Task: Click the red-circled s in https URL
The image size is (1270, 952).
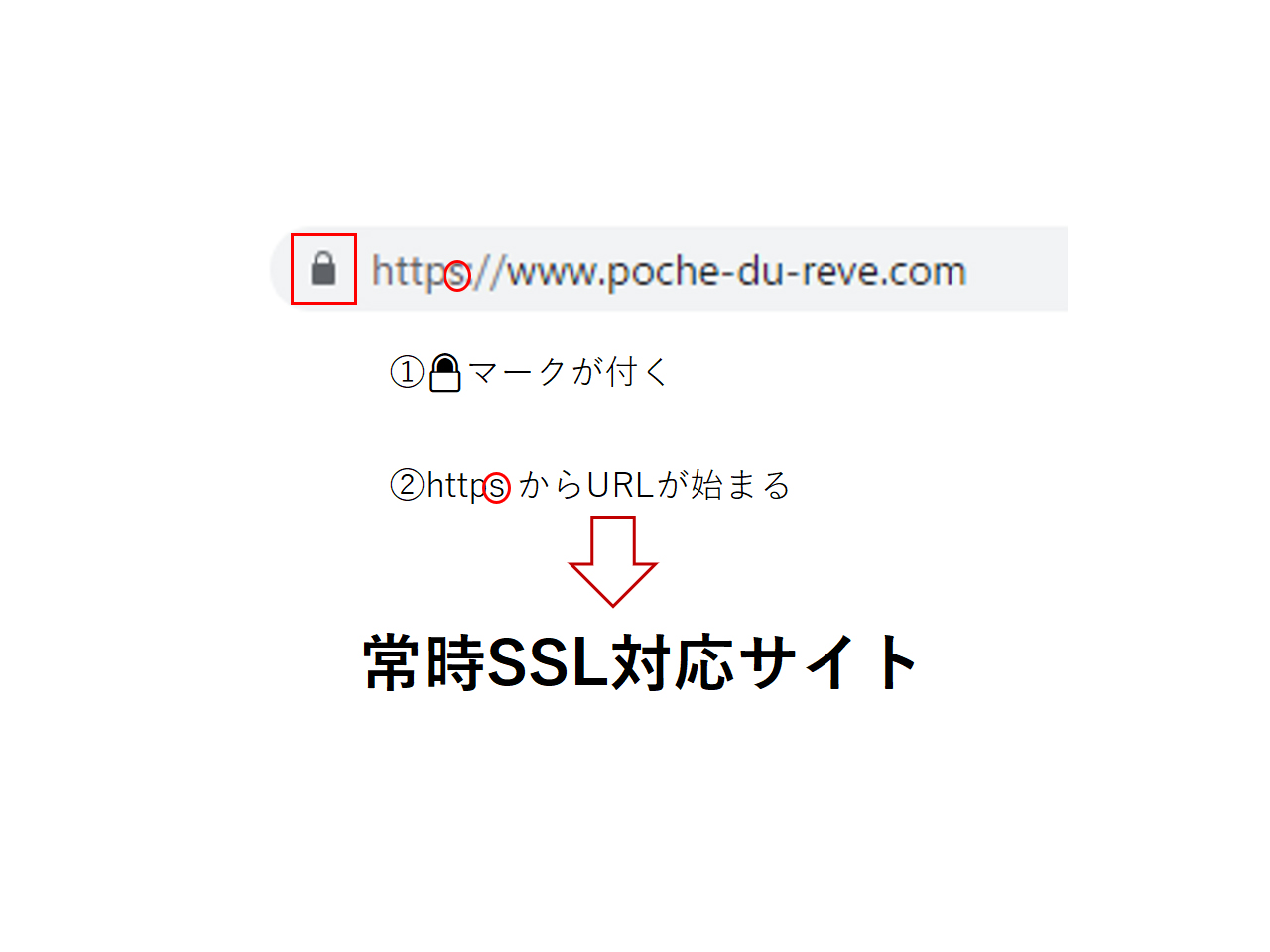Action: pyautogui.click(x=456, y=275)
